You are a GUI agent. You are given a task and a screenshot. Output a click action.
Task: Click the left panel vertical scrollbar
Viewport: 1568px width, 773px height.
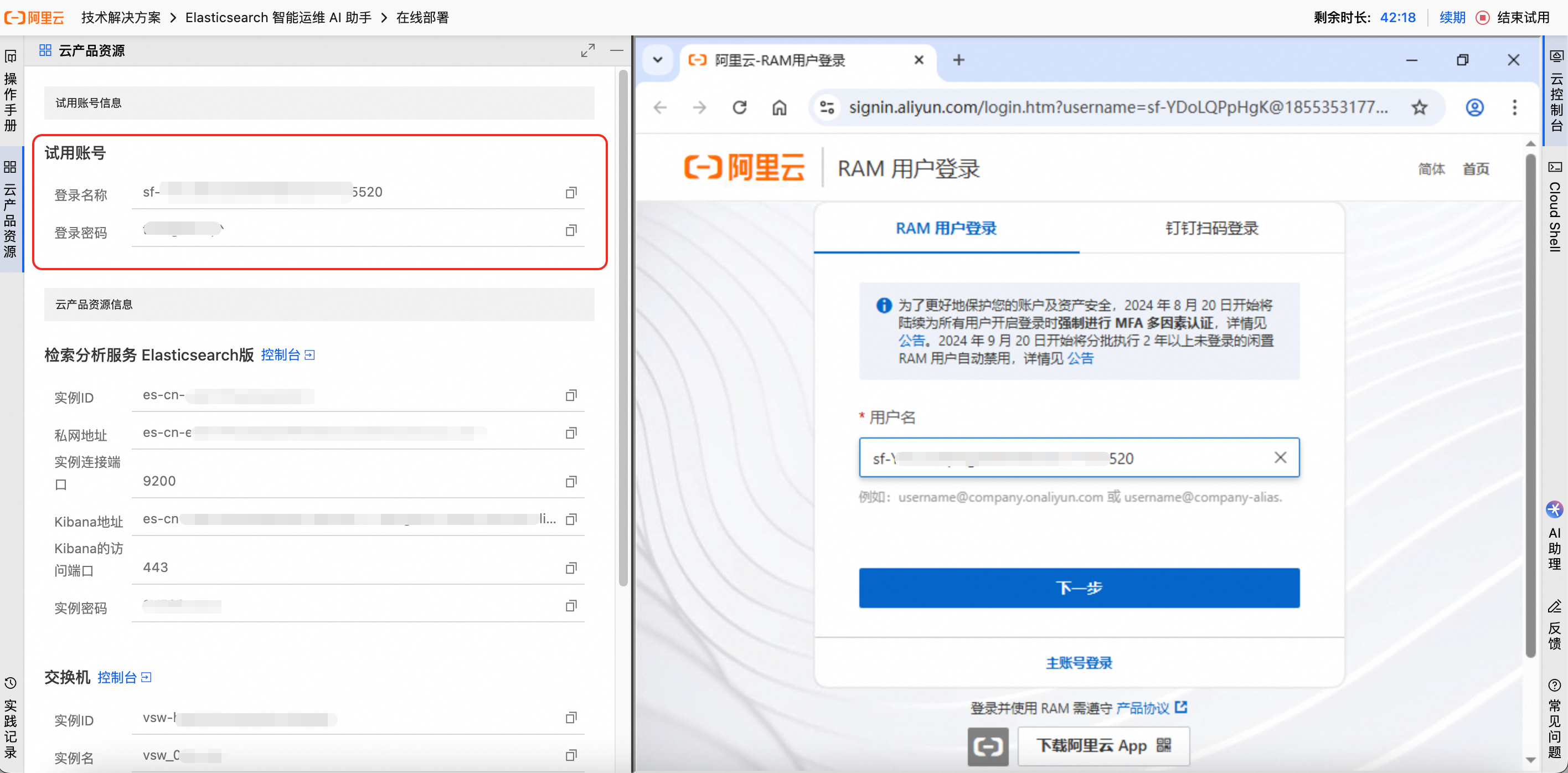[623, 329]
